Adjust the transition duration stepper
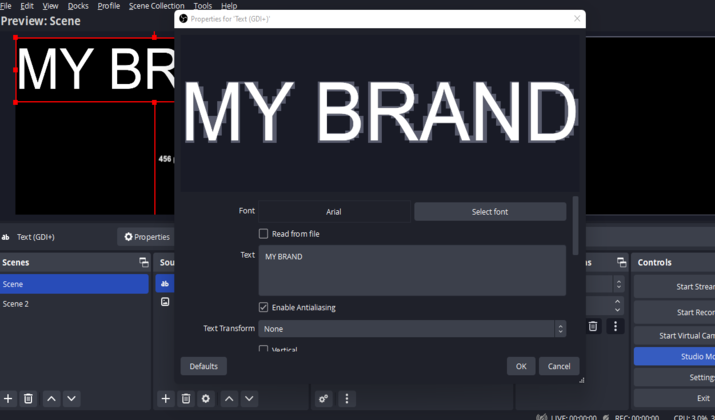This screenshot has height=420, width=715. pyautogui.click(x=617, y=305)
